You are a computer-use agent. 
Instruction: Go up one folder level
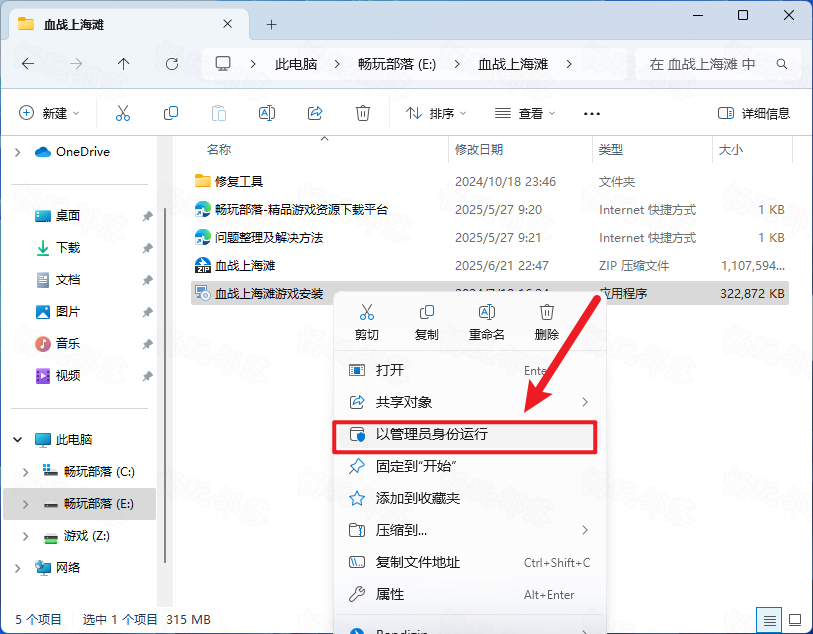123,64
